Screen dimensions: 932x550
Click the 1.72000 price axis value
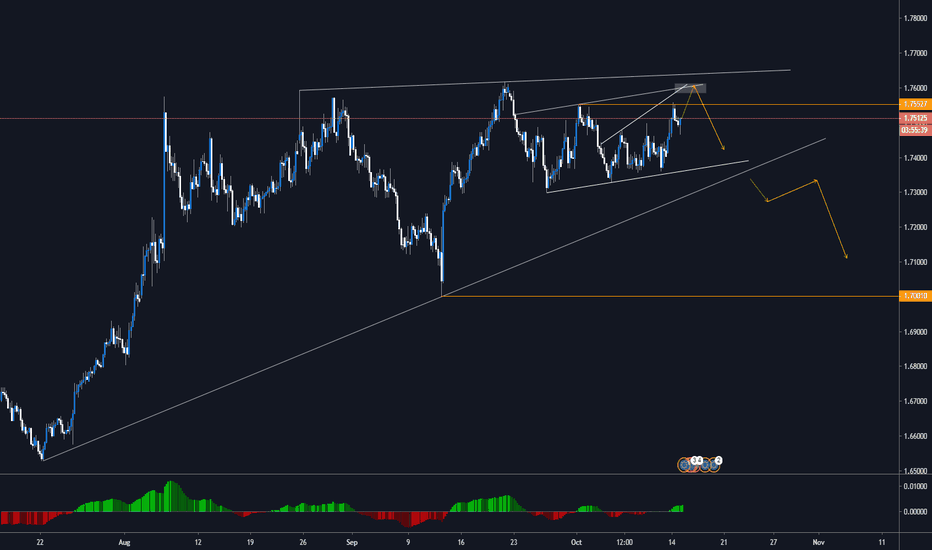click(x=915, y=227)
